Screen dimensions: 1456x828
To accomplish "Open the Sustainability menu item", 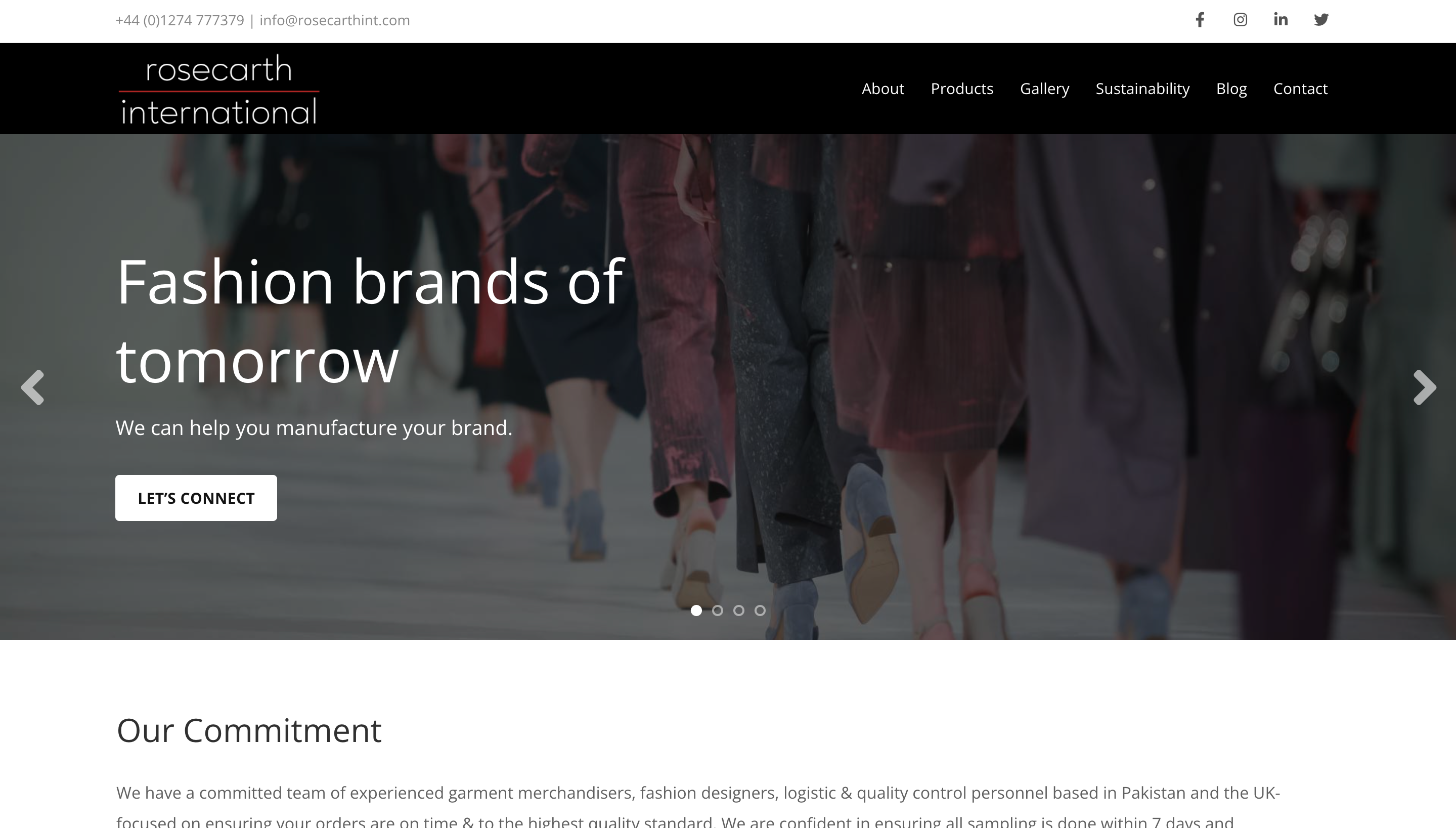I will [1142, 89].
